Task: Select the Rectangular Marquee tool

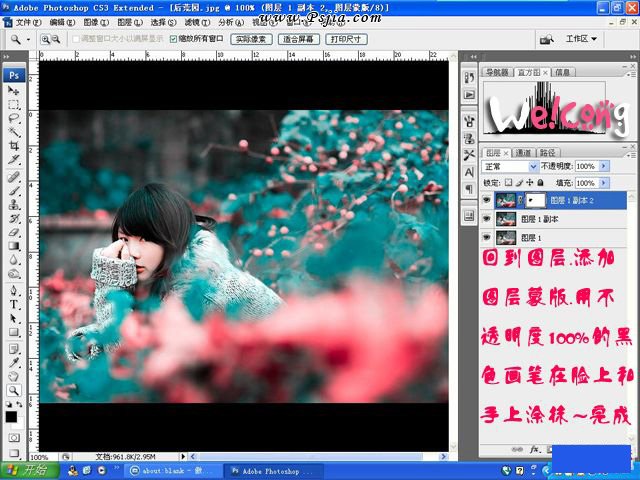Action: (13, 104)
